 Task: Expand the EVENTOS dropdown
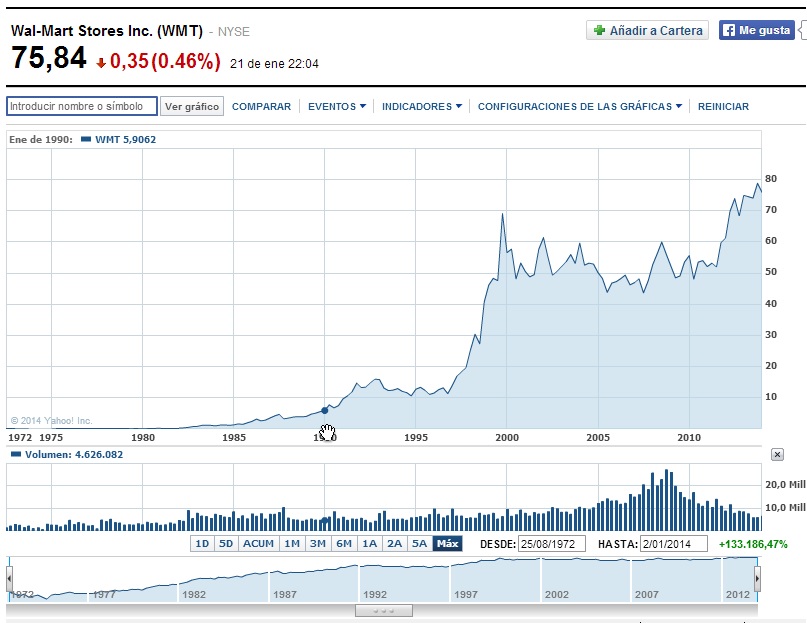pos(337,107)
